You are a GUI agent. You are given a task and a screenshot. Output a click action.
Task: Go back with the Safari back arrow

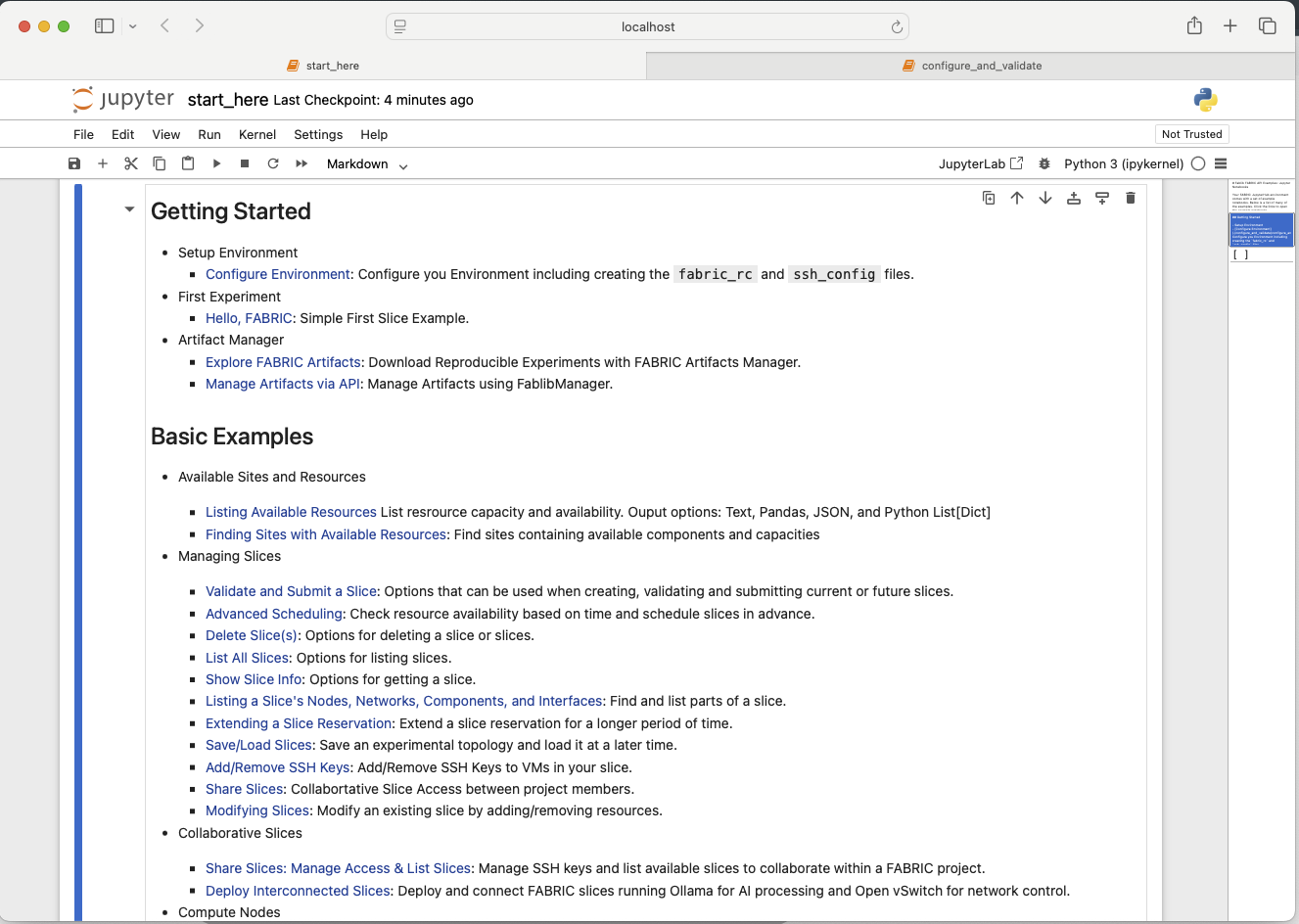[165, 26]
